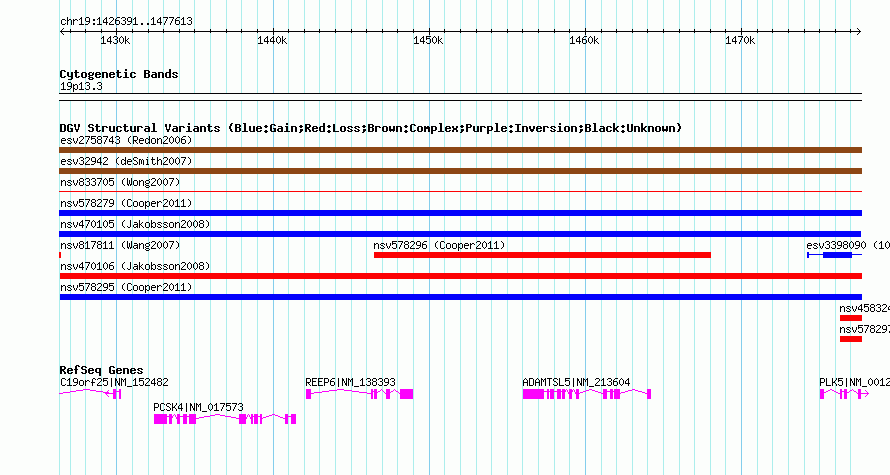Image resolution: width=890 pixels, height=475 pixels.
Task: Click the PCSK4 gene model glyph
Action: [225, 419]
